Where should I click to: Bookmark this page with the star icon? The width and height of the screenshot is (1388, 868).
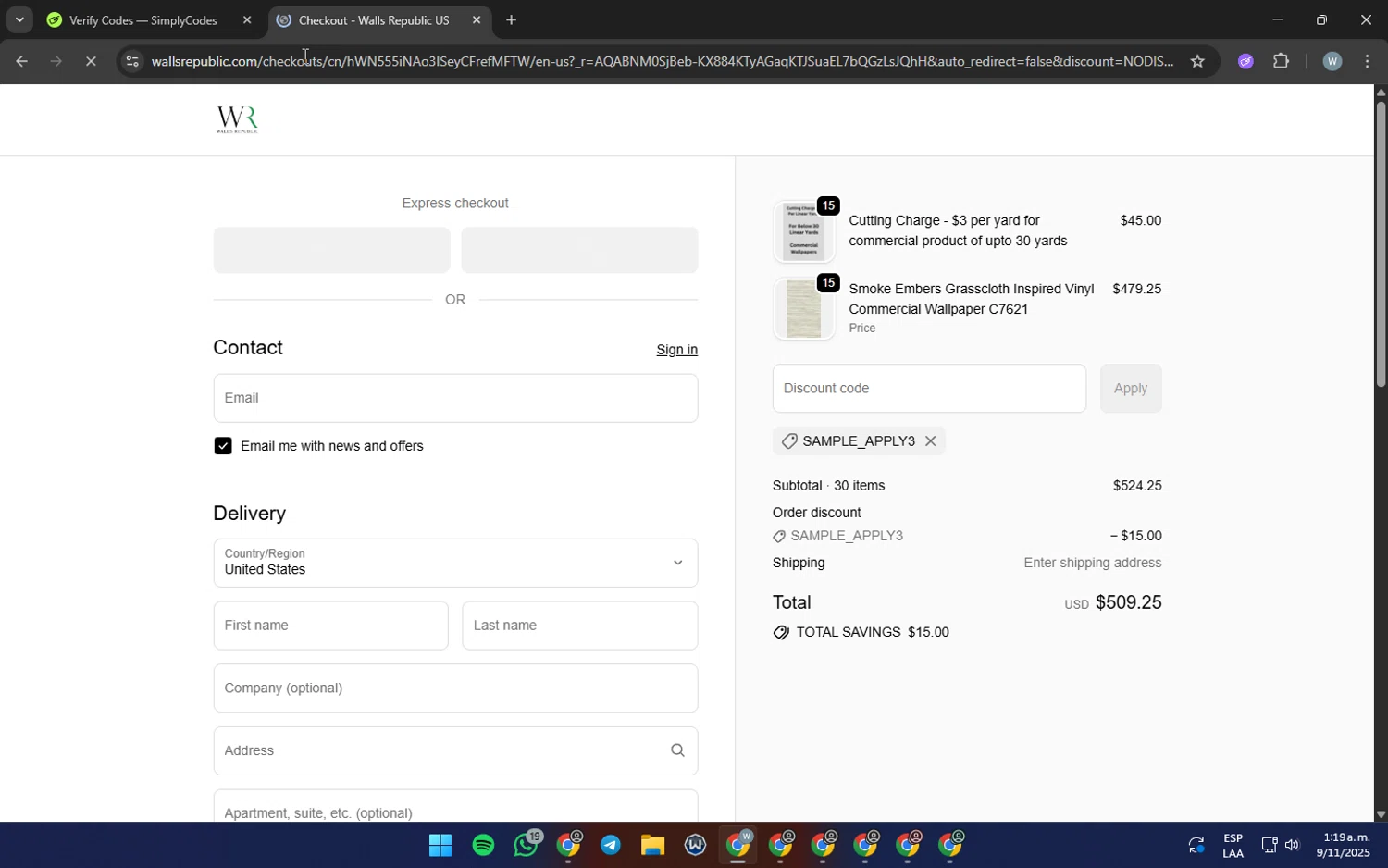[1197, 61]
